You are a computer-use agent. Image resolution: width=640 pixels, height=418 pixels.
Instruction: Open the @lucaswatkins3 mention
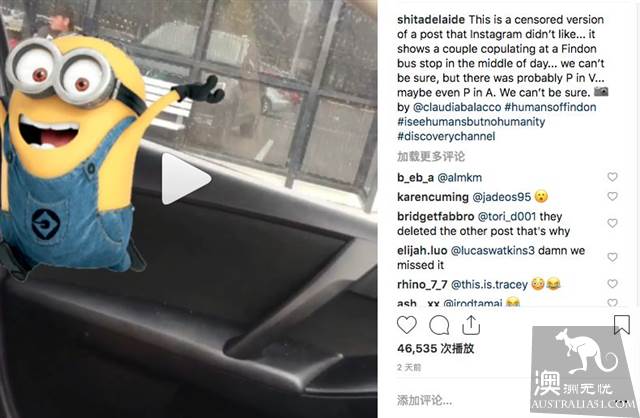pos(493,250)
